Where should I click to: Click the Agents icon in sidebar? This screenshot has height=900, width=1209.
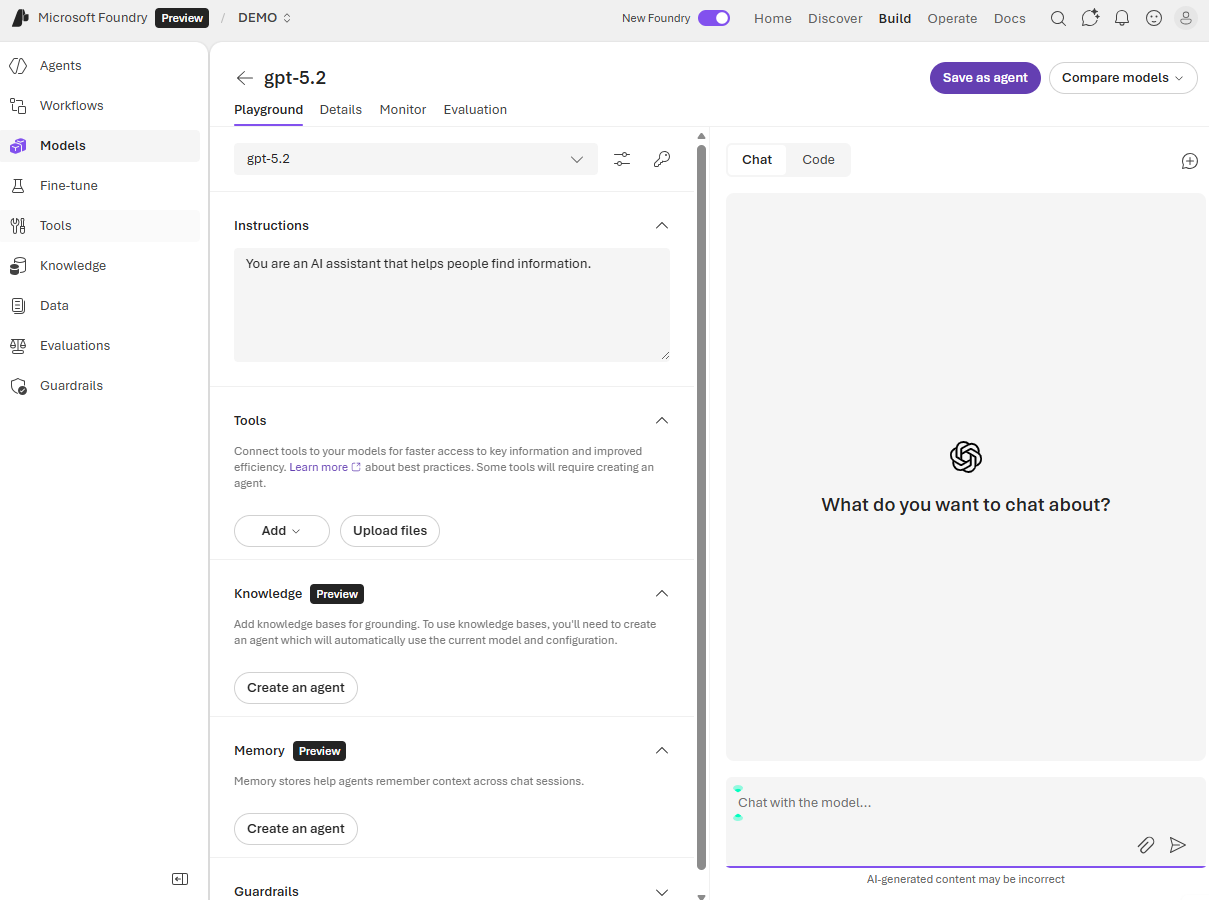point(18,66)
